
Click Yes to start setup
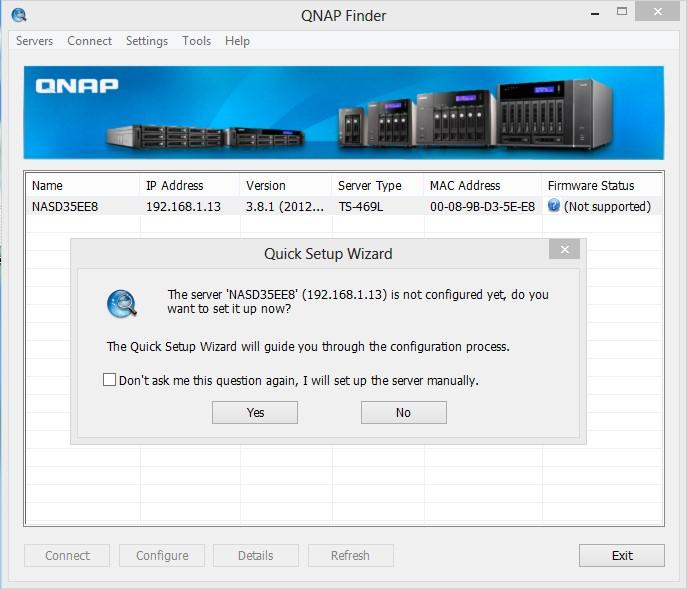[x=255, y=412]
